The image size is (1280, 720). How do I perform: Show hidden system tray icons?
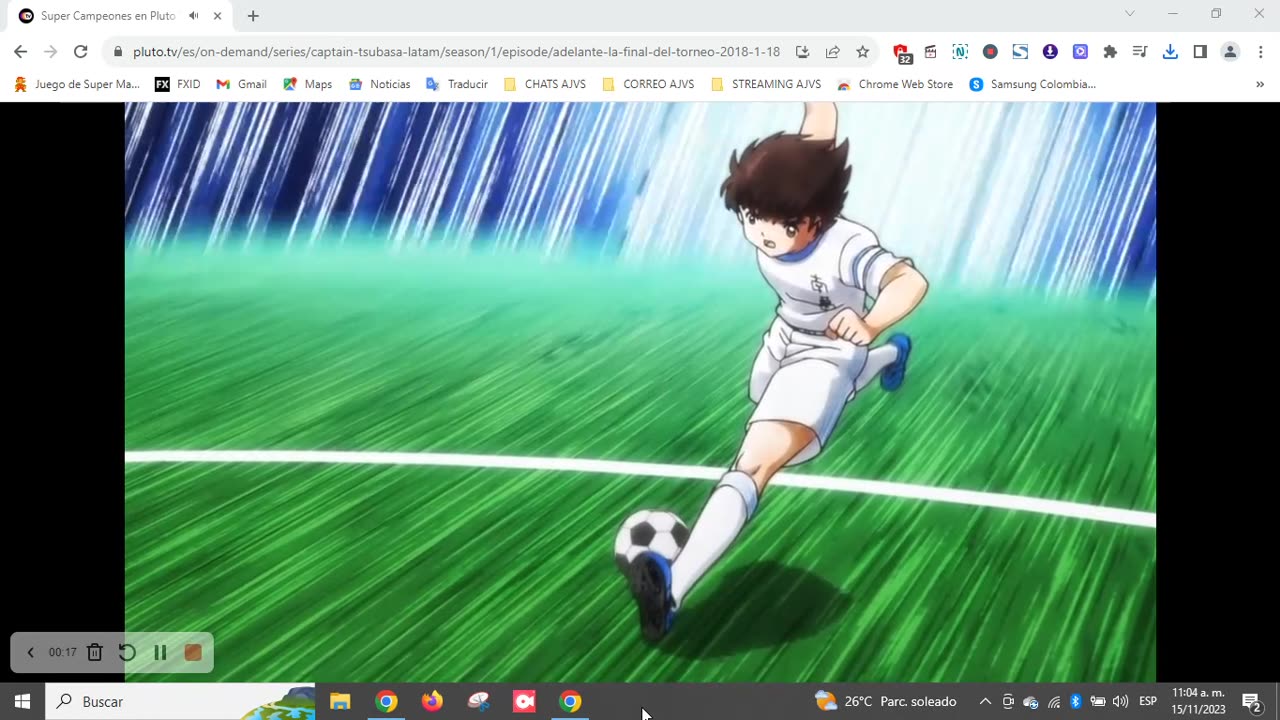[x=985, y=701]
